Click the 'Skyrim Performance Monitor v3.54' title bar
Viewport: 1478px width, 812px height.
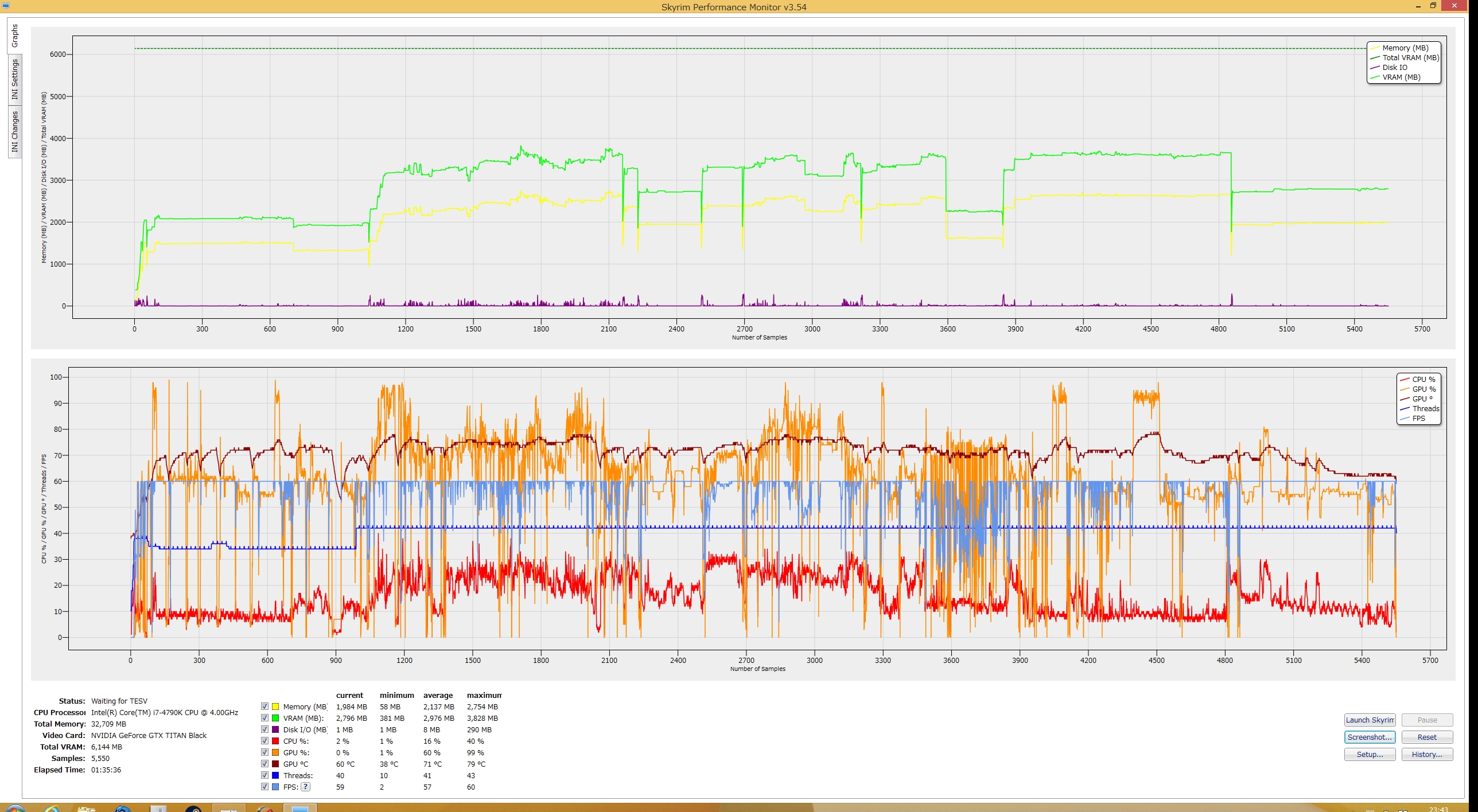[734, 7]
